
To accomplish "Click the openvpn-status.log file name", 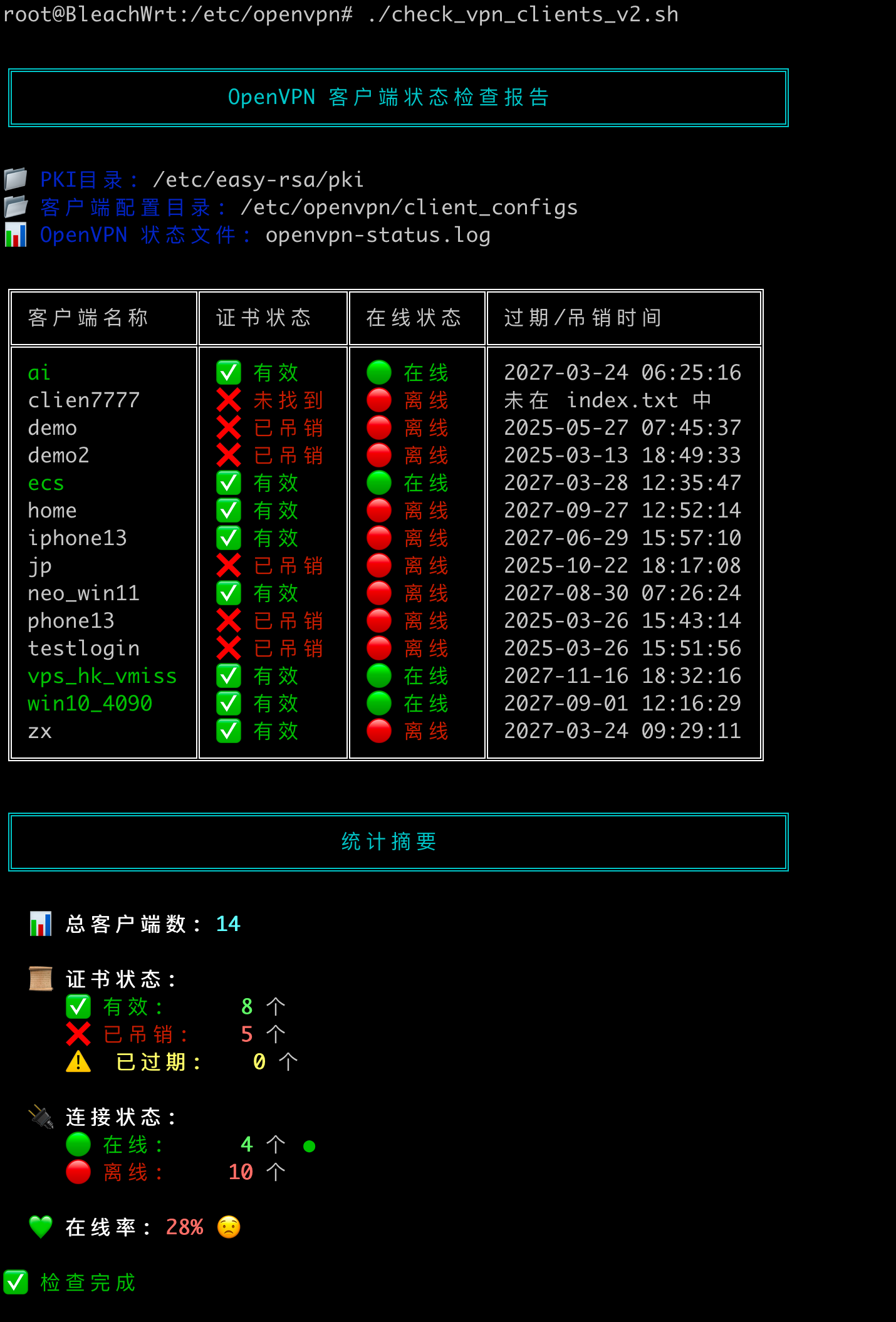I will click(x=378, y=235).
